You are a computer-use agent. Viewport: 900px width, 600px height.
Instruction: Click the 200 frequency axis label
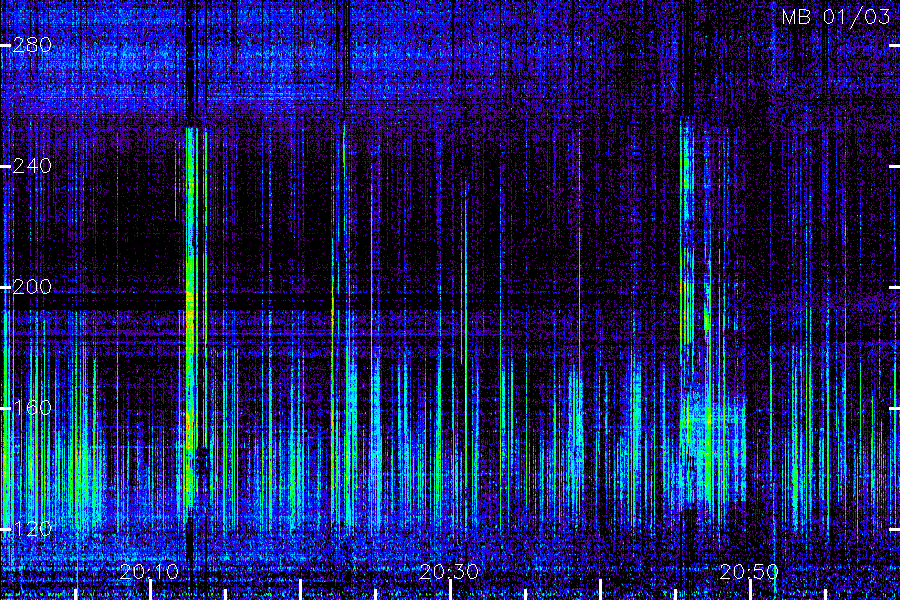[32, 287]
